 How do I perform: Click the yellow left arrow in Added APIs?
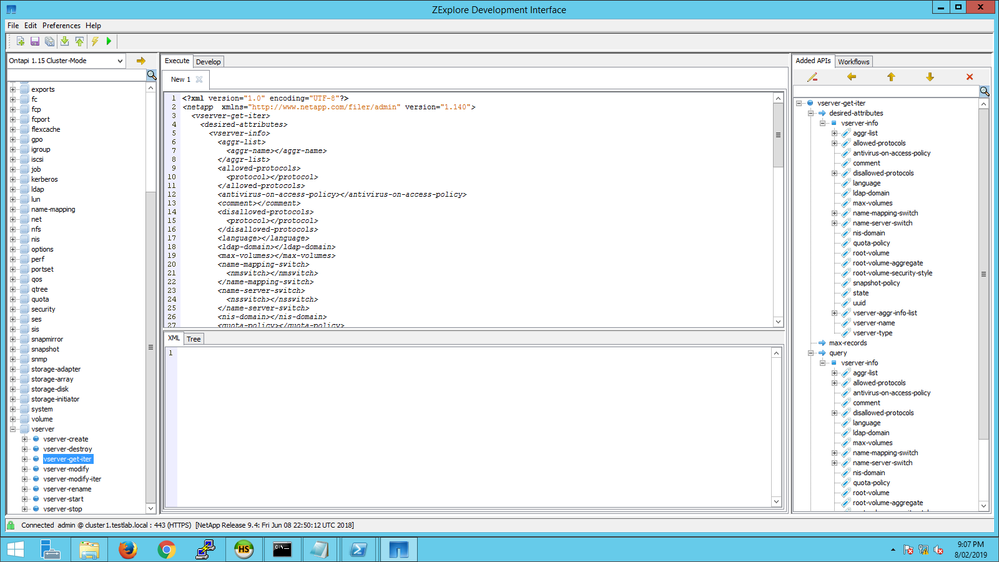[x=851, y=76]
